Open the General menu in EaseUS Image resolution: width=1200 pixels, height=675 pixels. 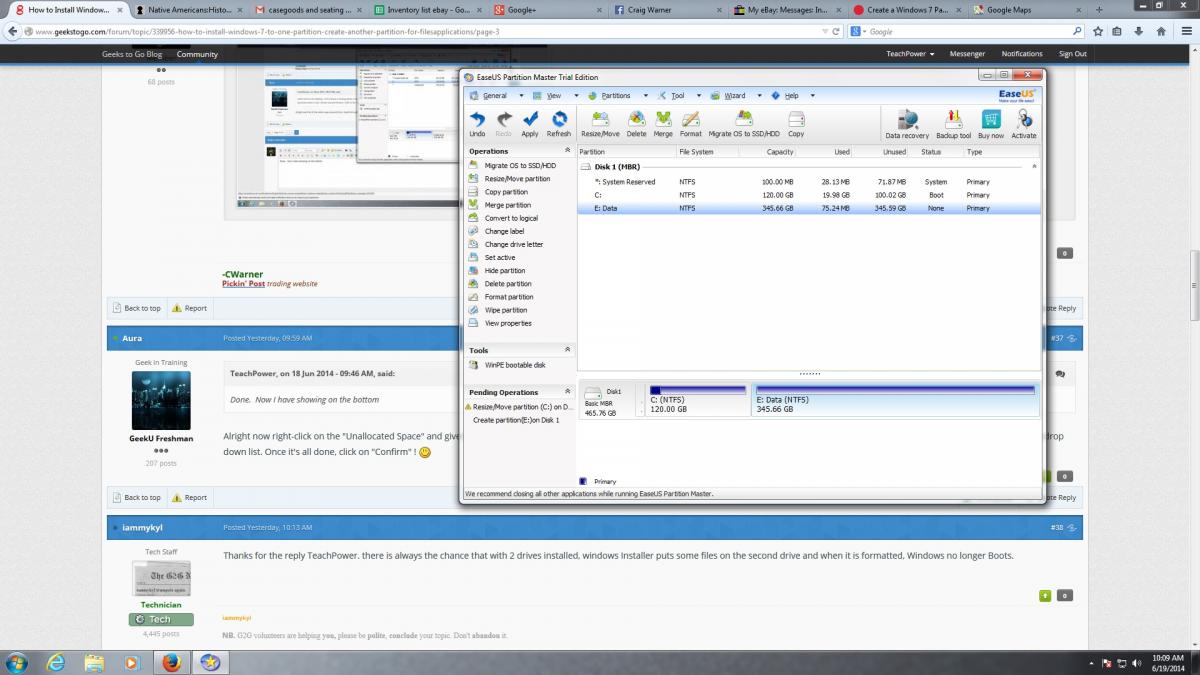[496, 96]
